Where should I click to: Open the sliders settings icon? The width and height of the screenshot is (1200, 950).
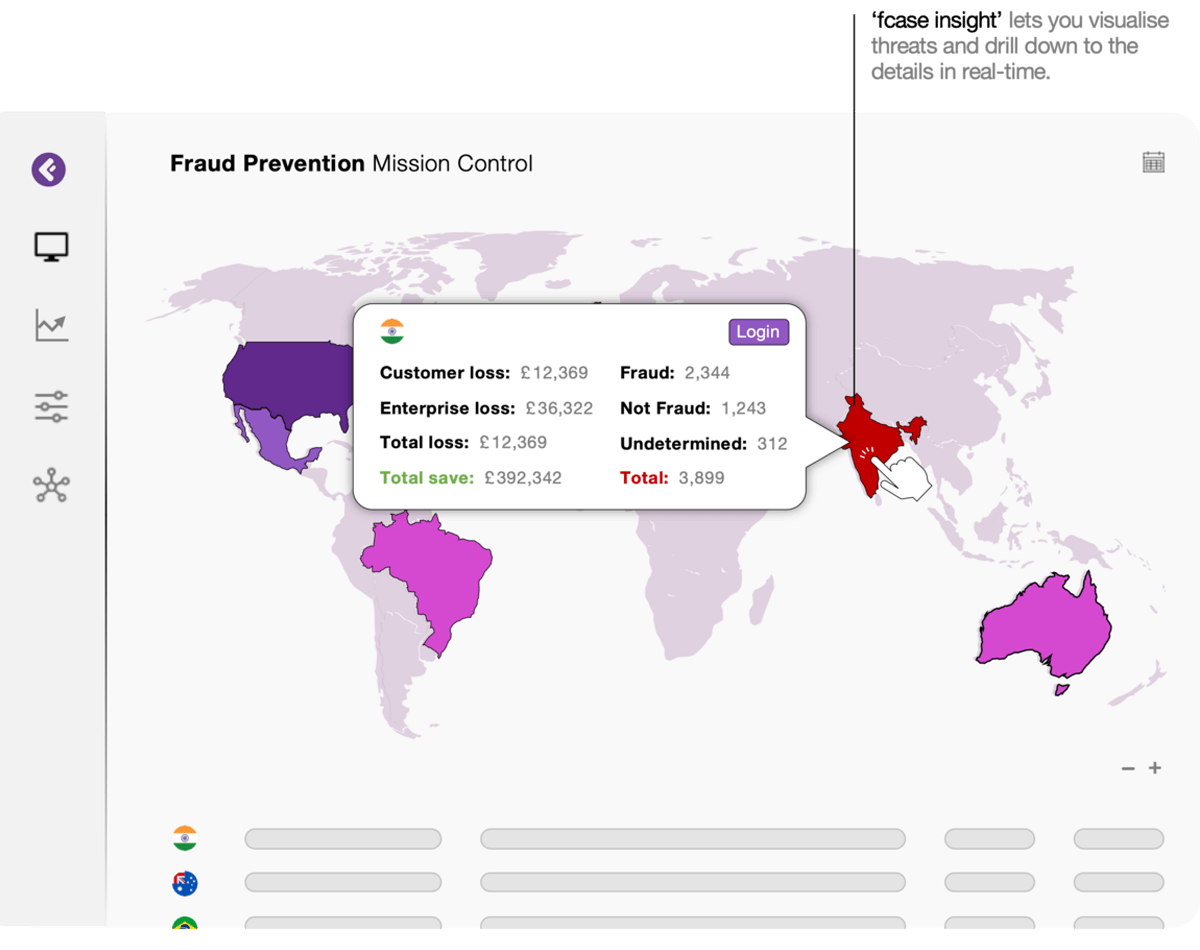51,406
